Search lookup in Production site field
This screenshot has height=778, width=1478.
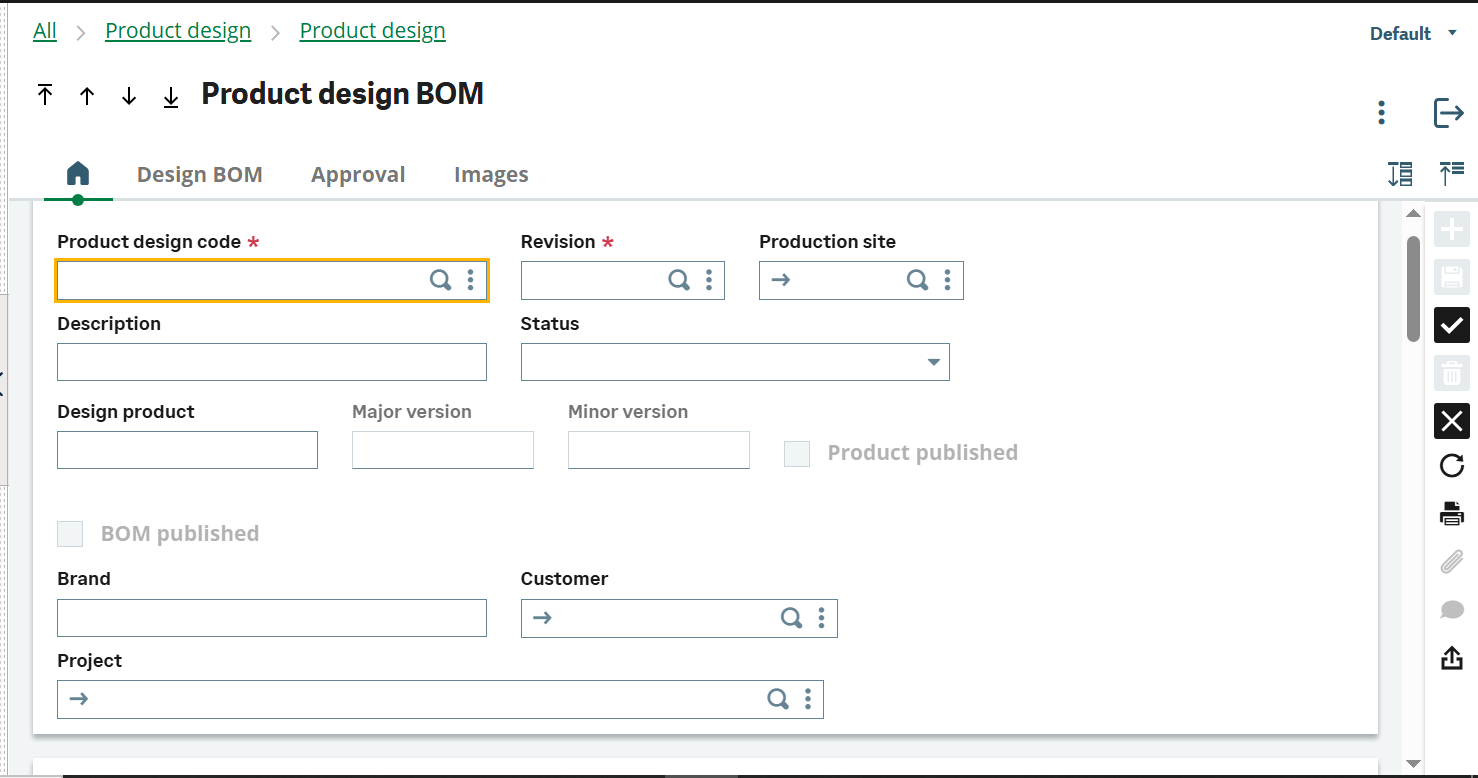pos(917,280)
